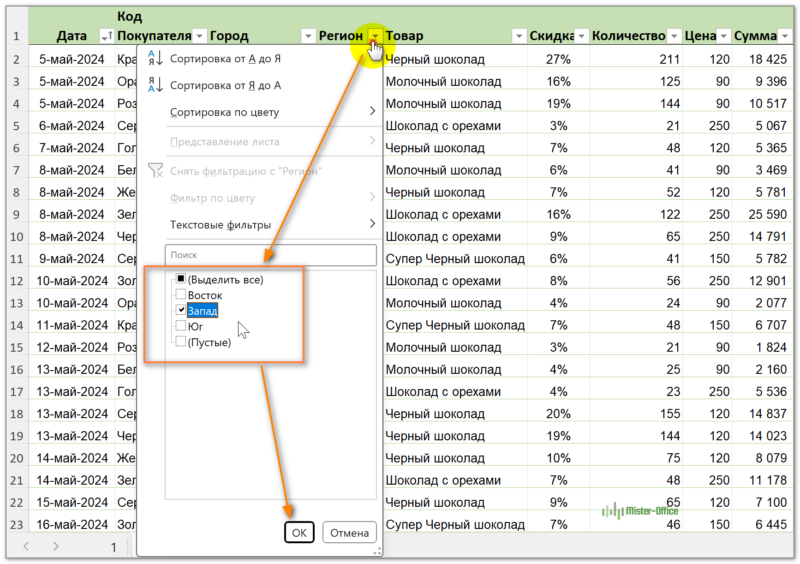Click the next sheet navigation arrow
800x564 pixels.
tap(57, 546)
